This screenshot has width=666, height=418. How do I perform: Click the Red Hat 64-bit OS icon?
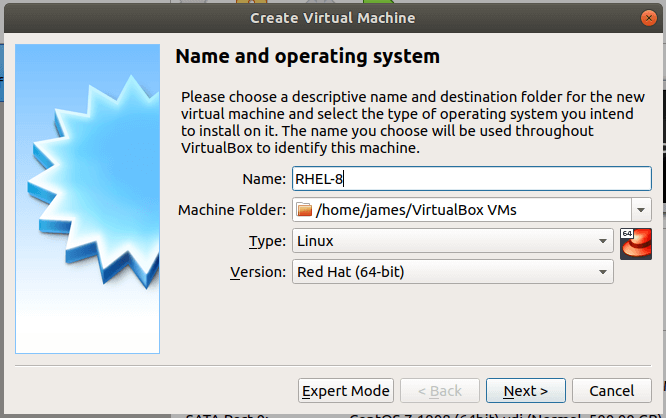click(636, 244)
